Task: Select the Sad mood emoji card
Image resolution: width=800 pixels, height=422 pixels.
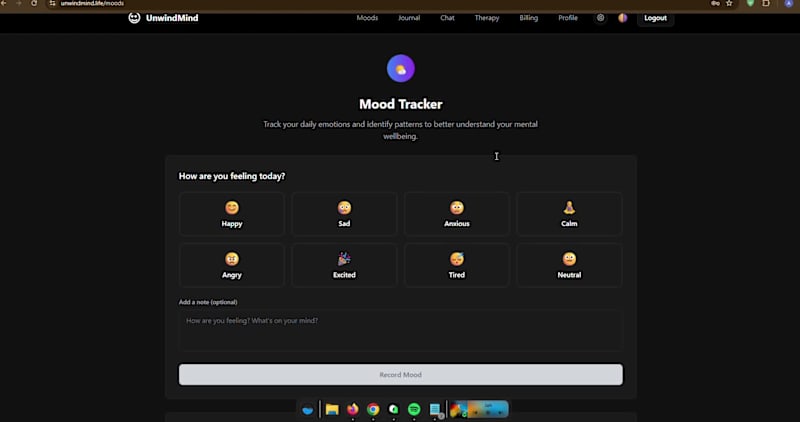Action: tap(344, 214)
